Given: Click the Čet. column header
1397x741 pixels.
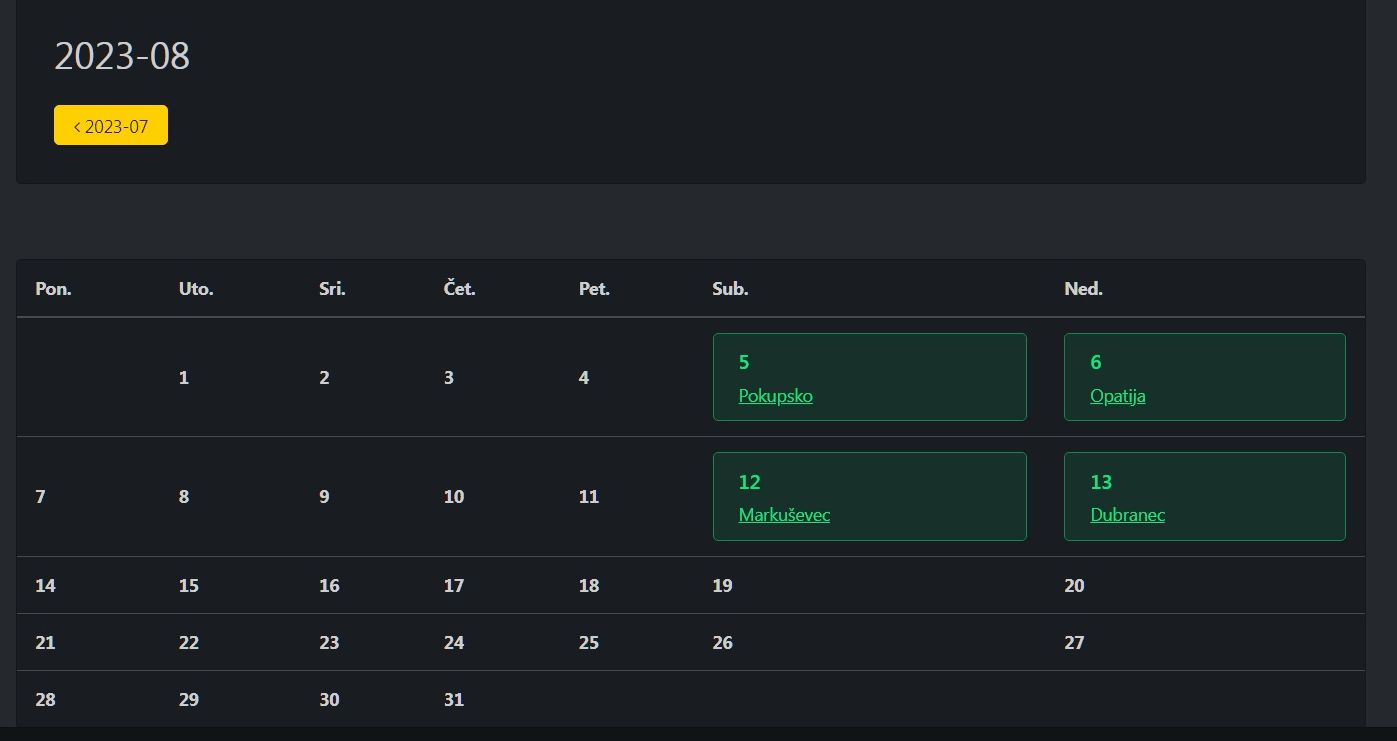Looking at the screenshot, I should pyautogui.click(x=459, y=289).
